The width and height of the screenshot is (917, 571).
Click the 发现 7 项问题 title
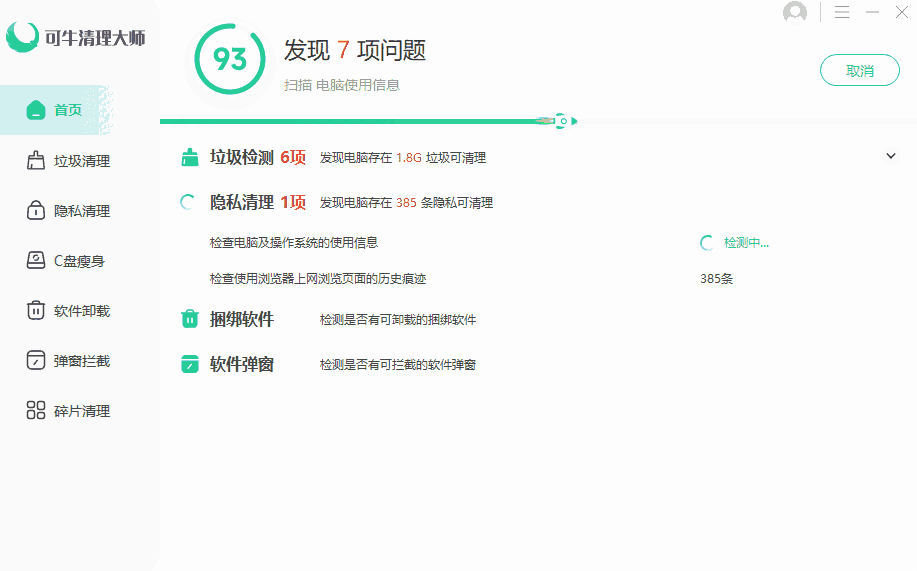coord(355,50)
